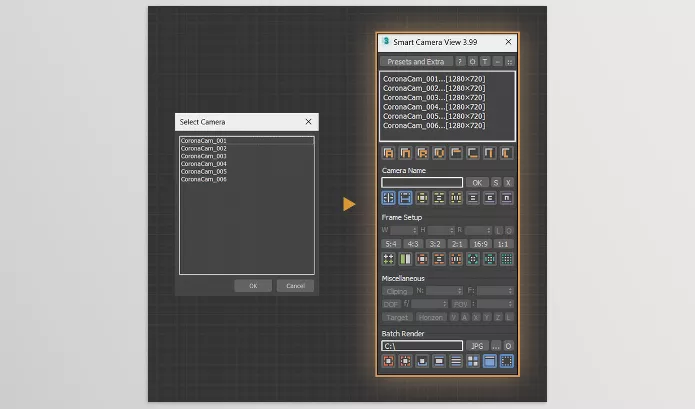Open settings with the gear button beside Presets

pyautogui.click(x=472, y=62)
